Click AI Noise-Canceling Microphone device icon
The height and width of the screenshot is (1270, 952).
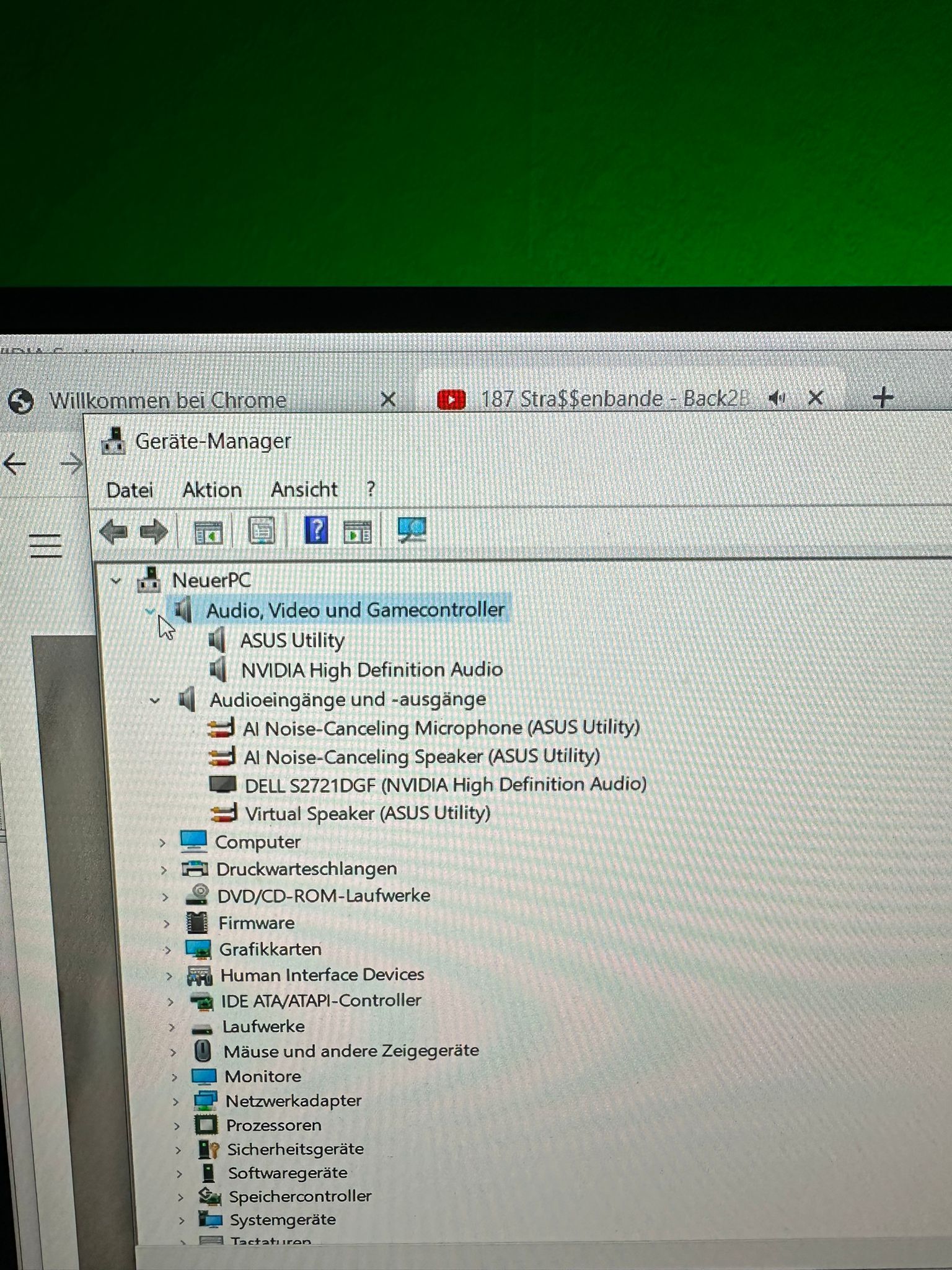coord(221,728)
